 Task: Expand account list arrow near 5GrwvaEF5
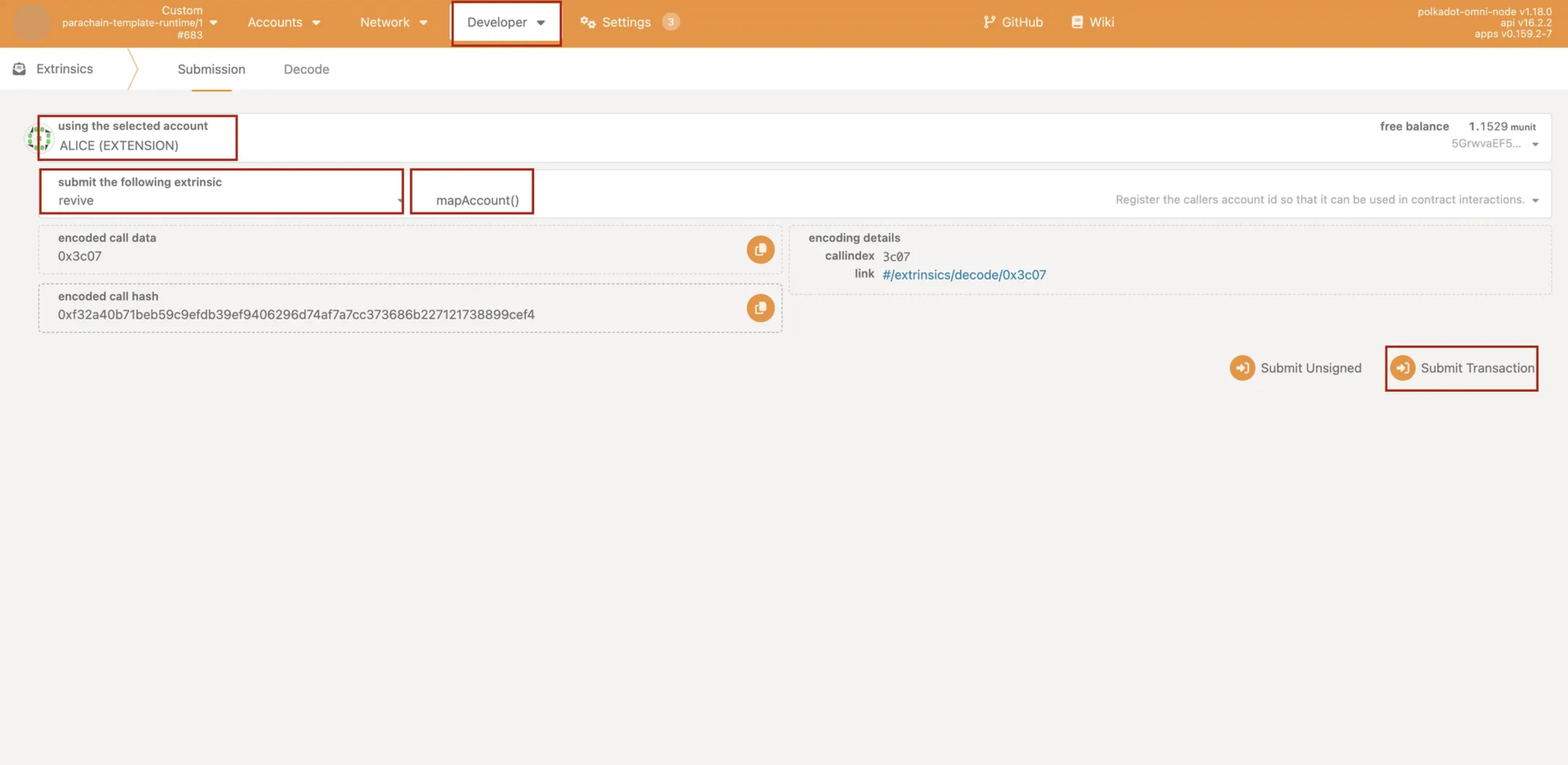pos(1535,144)
